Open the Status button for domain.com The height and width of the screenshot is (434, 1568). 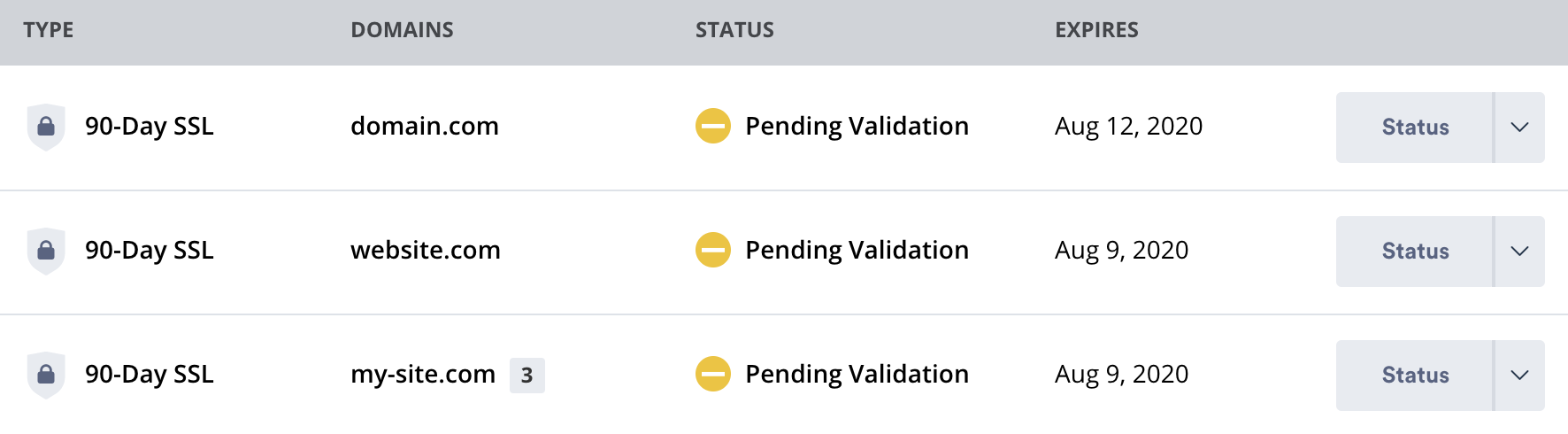tap(1414, 128)
